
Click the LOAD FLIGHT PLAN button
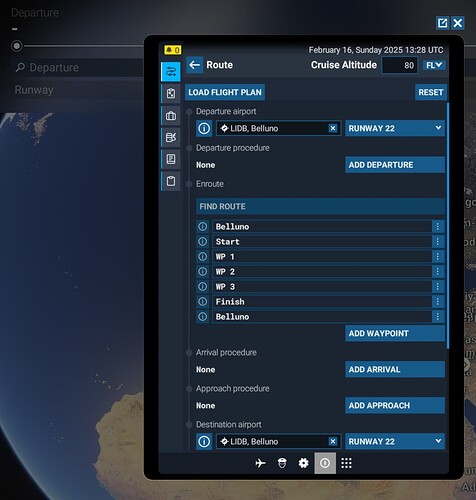pos(225,92)
